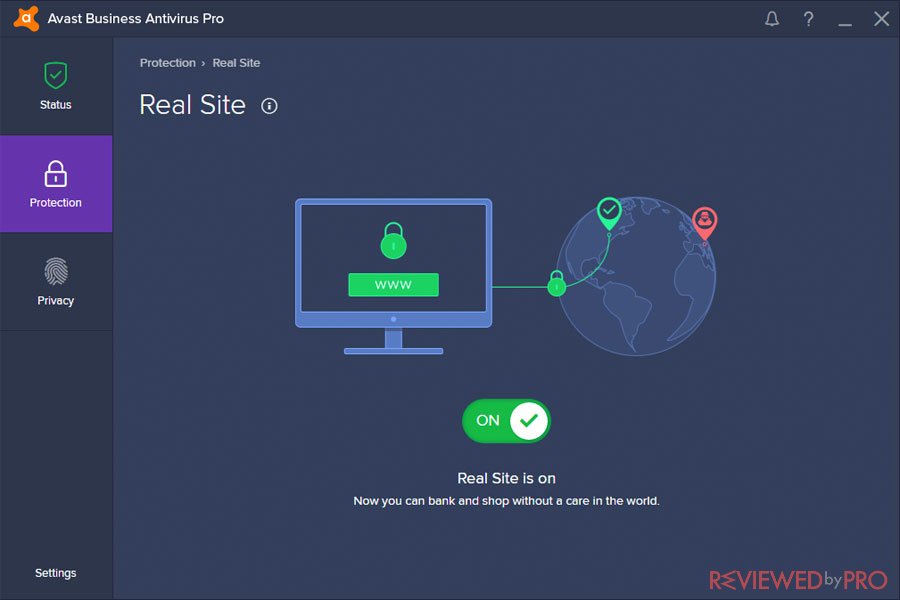Click the Avast logo in the title bar
The width and height of the screenshot is (900, 600).
click(x=26, y=18)
